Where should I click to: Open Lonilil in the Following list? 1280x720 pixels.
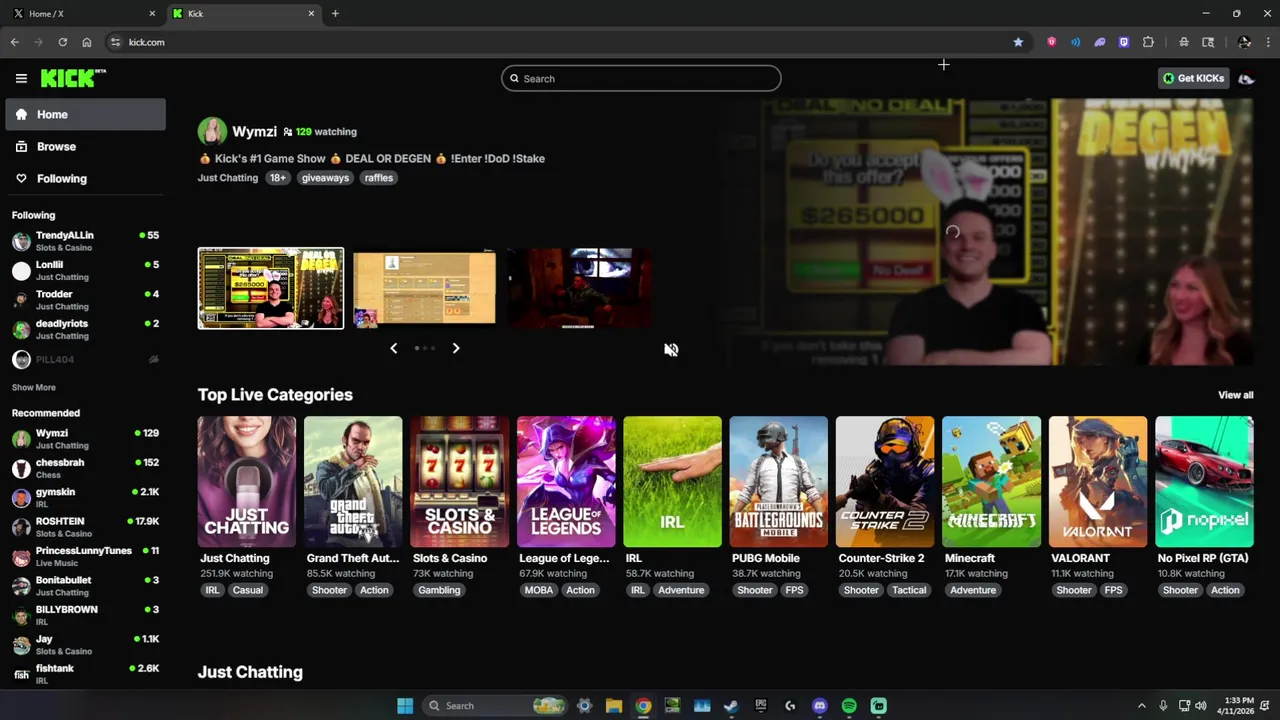85,270
